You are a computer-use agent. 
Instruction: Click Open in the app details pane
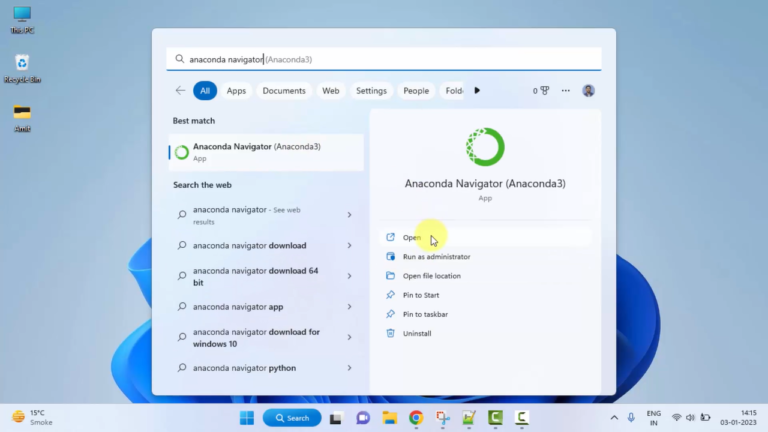tap(412, 238)
